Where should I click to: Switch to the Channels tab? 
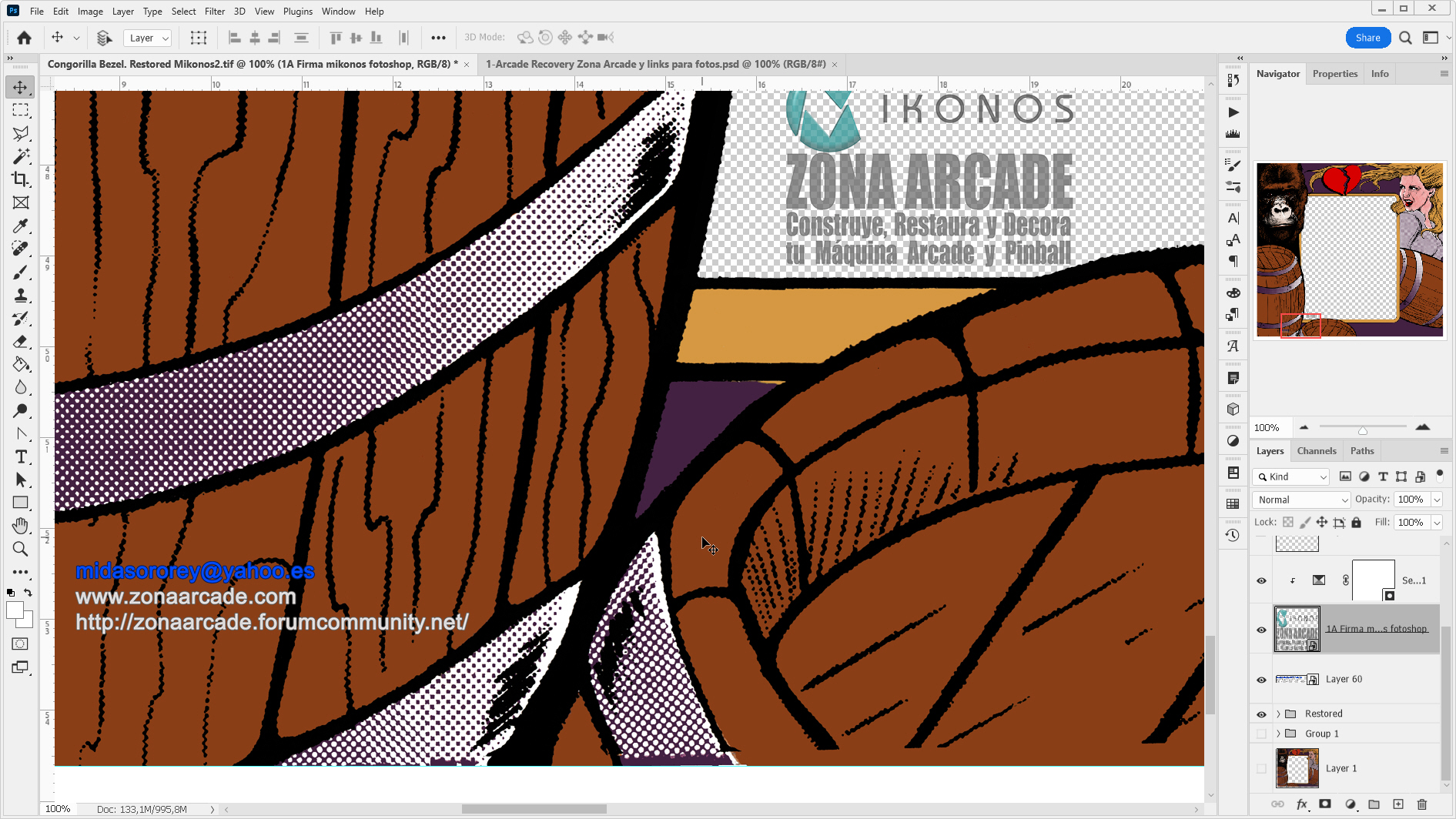coord(1316,451)
